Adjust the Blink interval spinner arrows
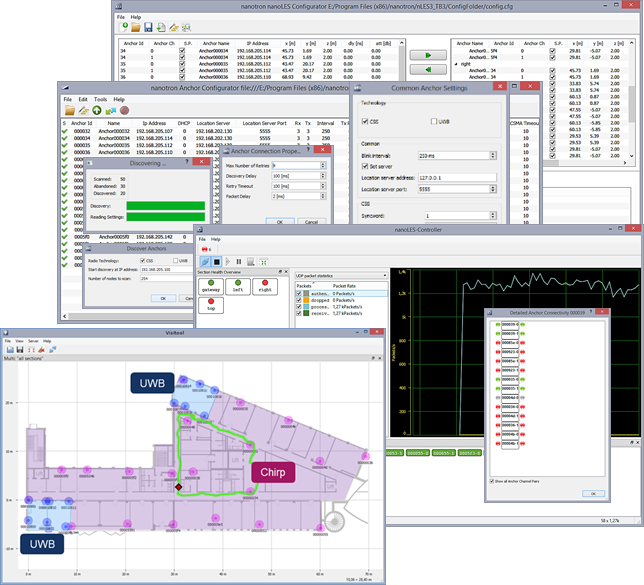This screenshot has height=585, width=644. click(493, 156)
